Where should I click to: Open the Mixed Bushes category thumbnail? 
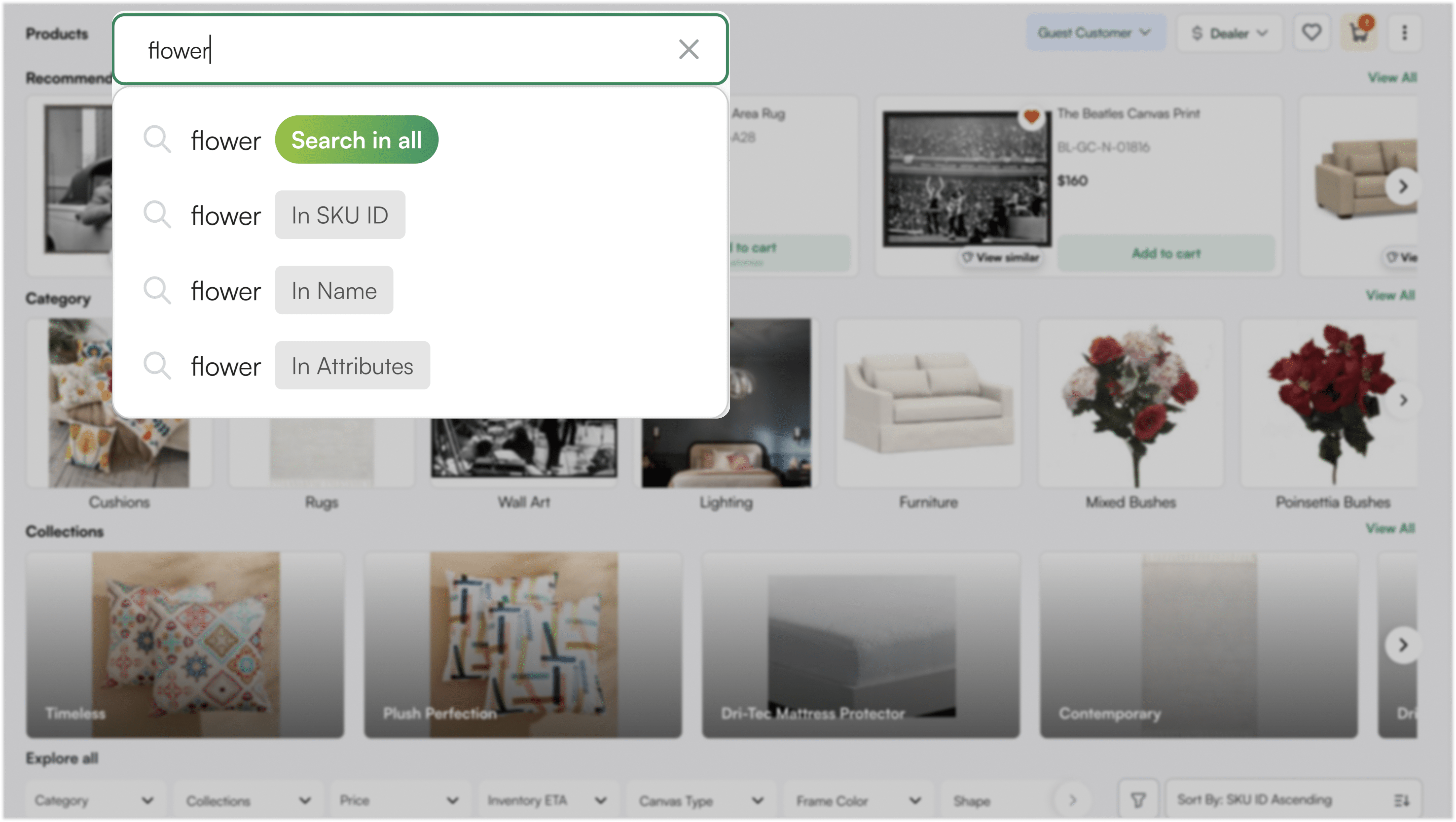pos(1131,402)
